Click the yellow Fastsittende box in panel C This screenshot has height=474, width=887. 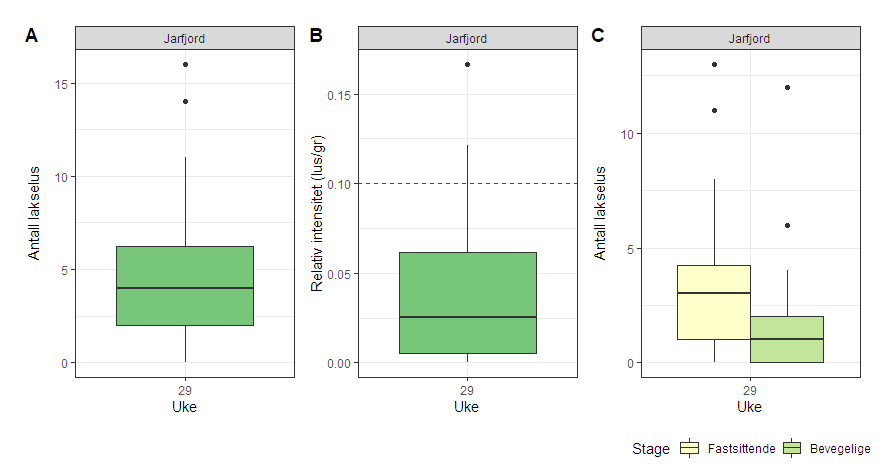[714, 302]
